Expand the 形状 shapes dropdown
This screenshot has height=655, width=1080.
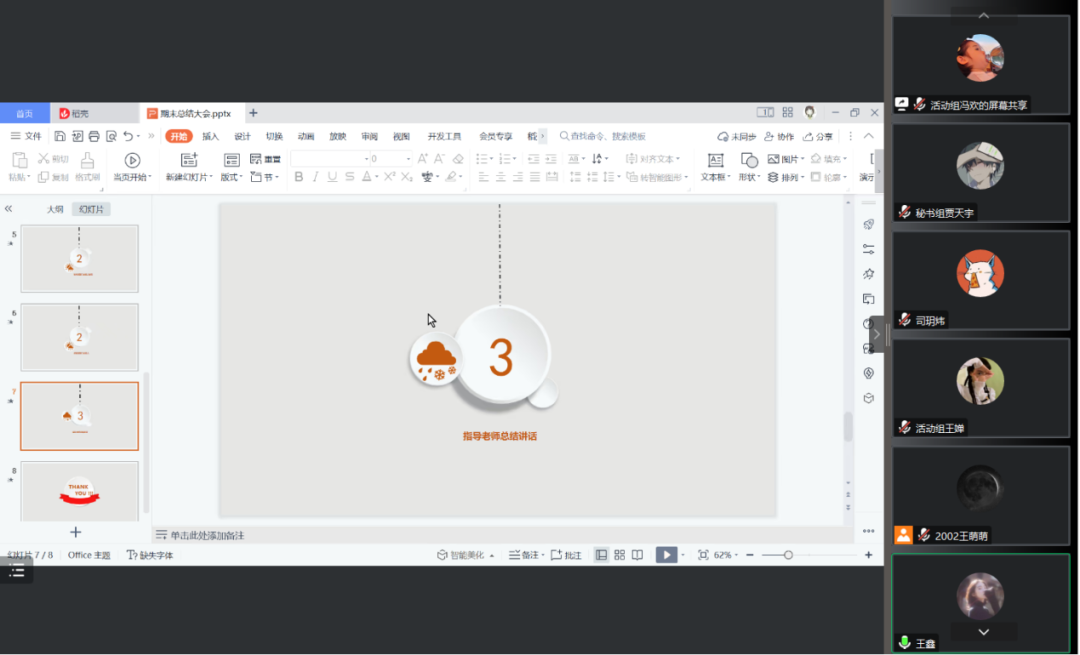pyautogui.click(x=749, y=177)
